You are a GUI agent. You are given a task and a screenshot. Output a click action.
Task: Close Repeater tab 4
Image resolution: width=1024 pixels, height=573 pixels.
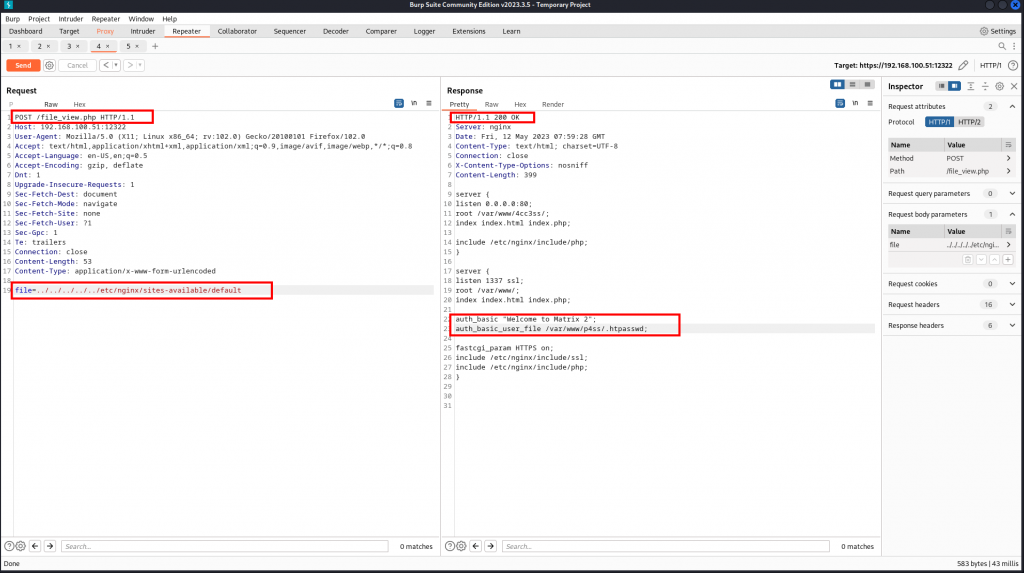pos(108,46)
